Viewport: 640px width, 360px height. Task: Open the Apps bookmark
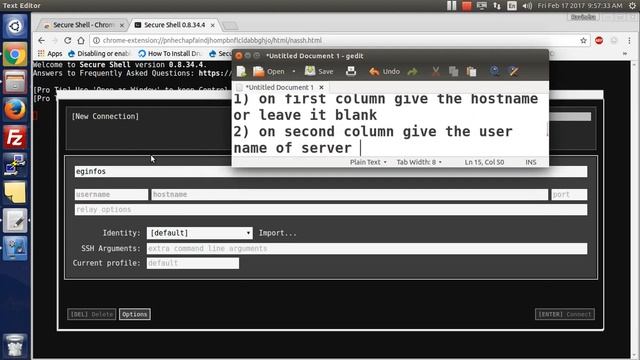click(x=50, y=53)
